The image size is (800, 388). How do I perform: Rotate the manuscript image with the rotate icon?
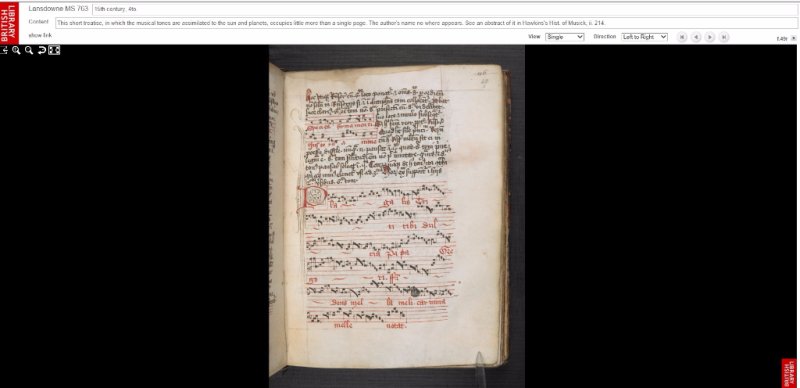pos(42,50)
